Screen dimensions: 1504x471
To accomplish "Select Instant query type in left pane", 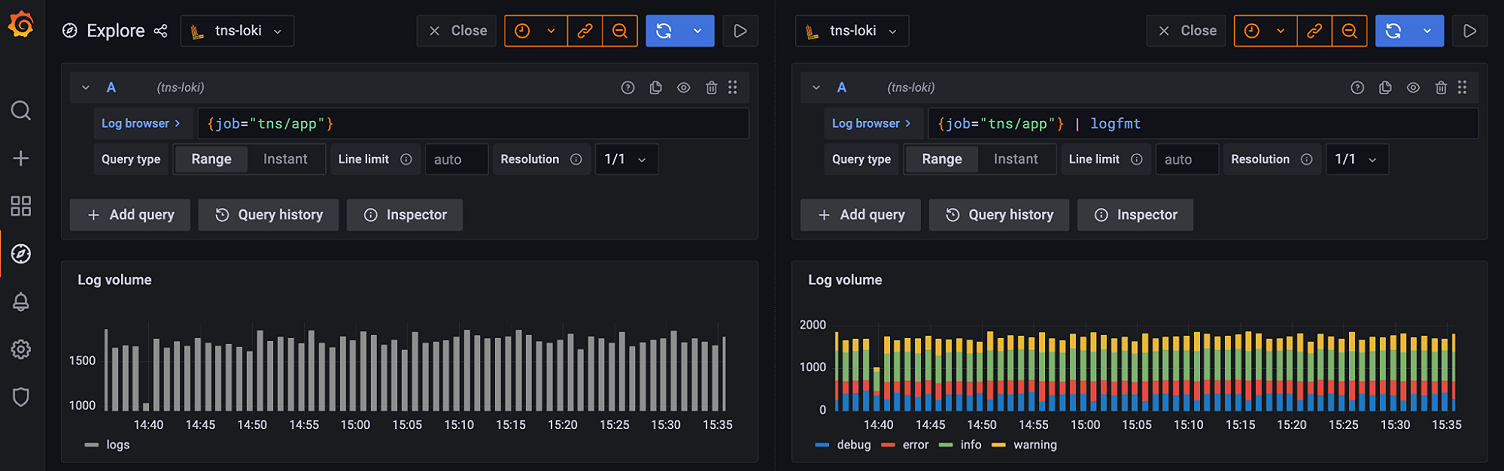I will (285, 159).
